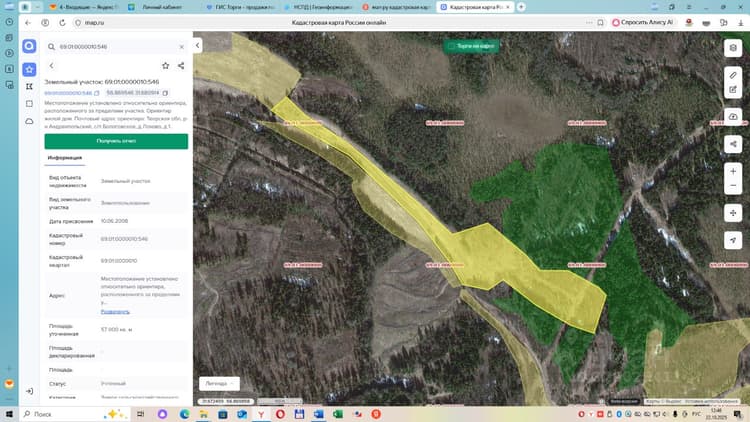Switch to the 'Информация' tab
Viewport: 750px width, 422px height.
click(x=65, y=157)
